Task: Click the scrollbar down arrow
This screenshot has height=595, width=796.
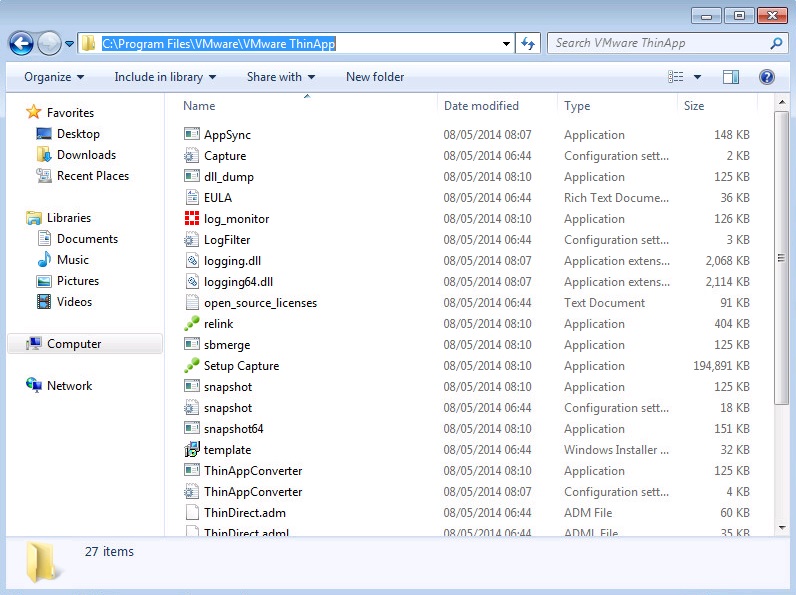Action: point(782,527)
